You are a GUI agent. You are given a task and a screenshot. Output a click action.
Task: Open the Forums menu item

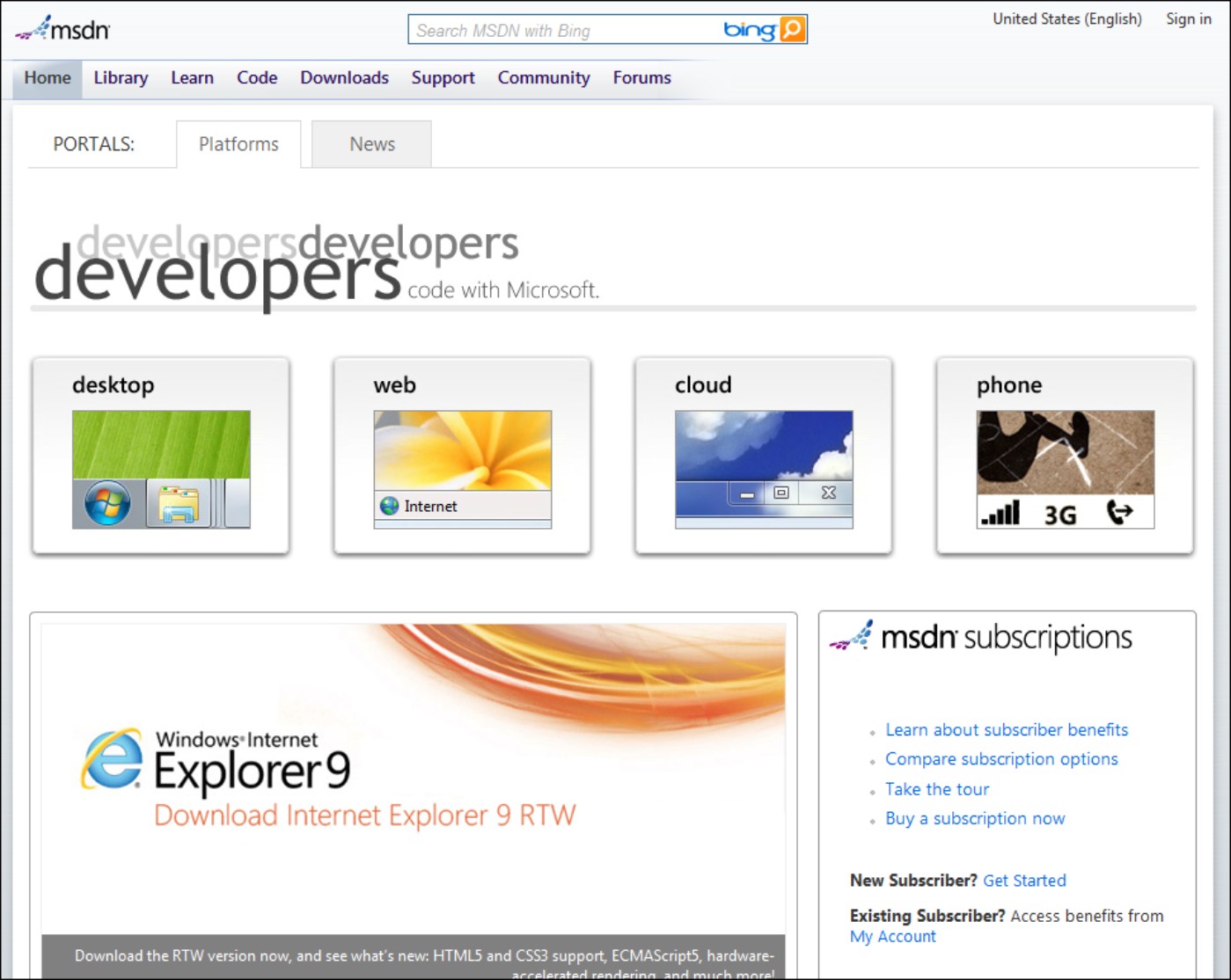(x=641, y=77)
